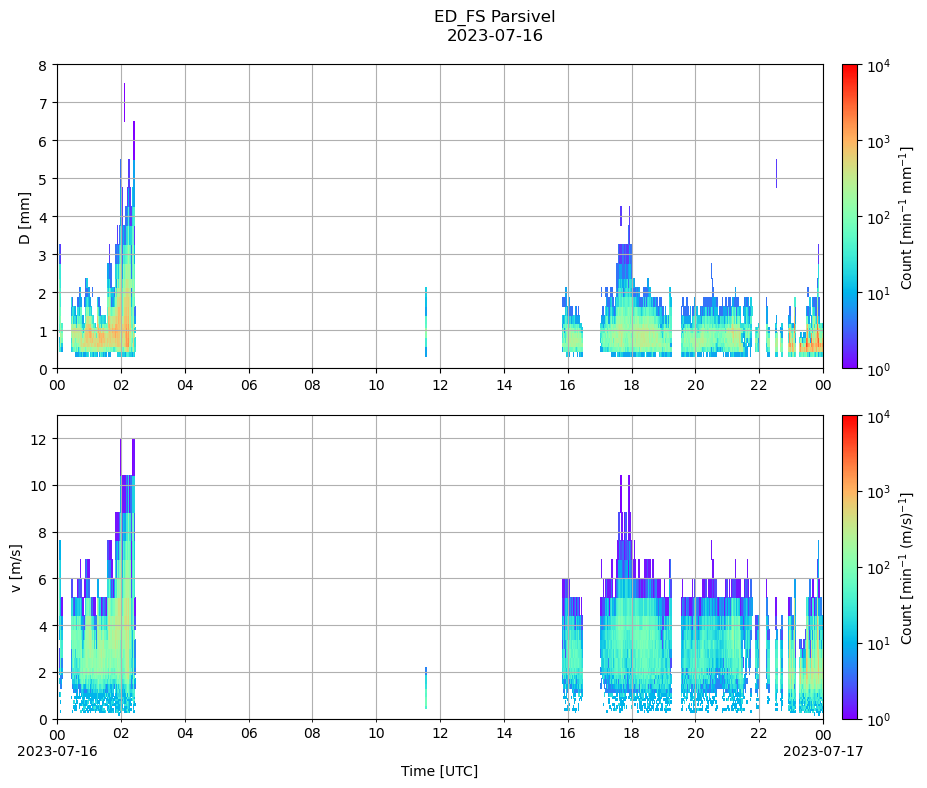Click the 'Time [UTC]' x-axis label

point(439,771)
